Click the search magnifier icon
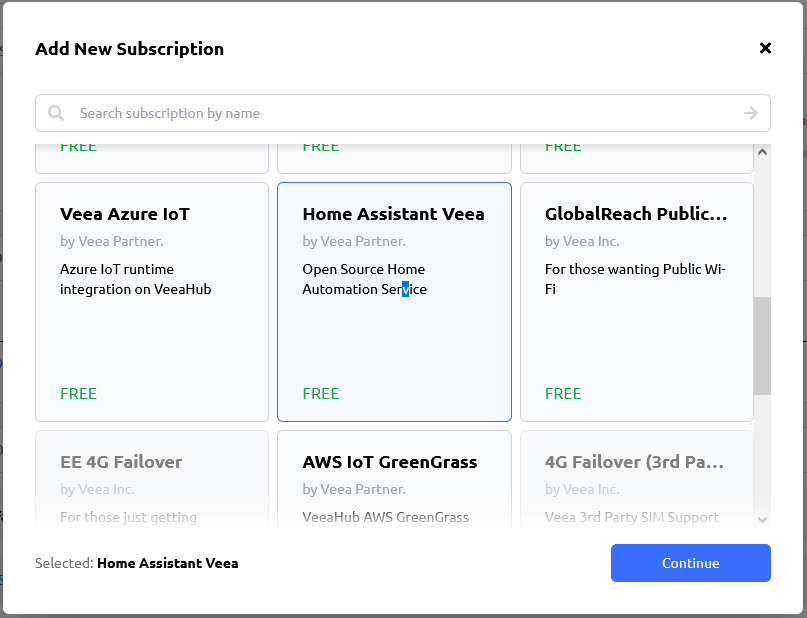The image size is (807, 618). pos(56,113)
